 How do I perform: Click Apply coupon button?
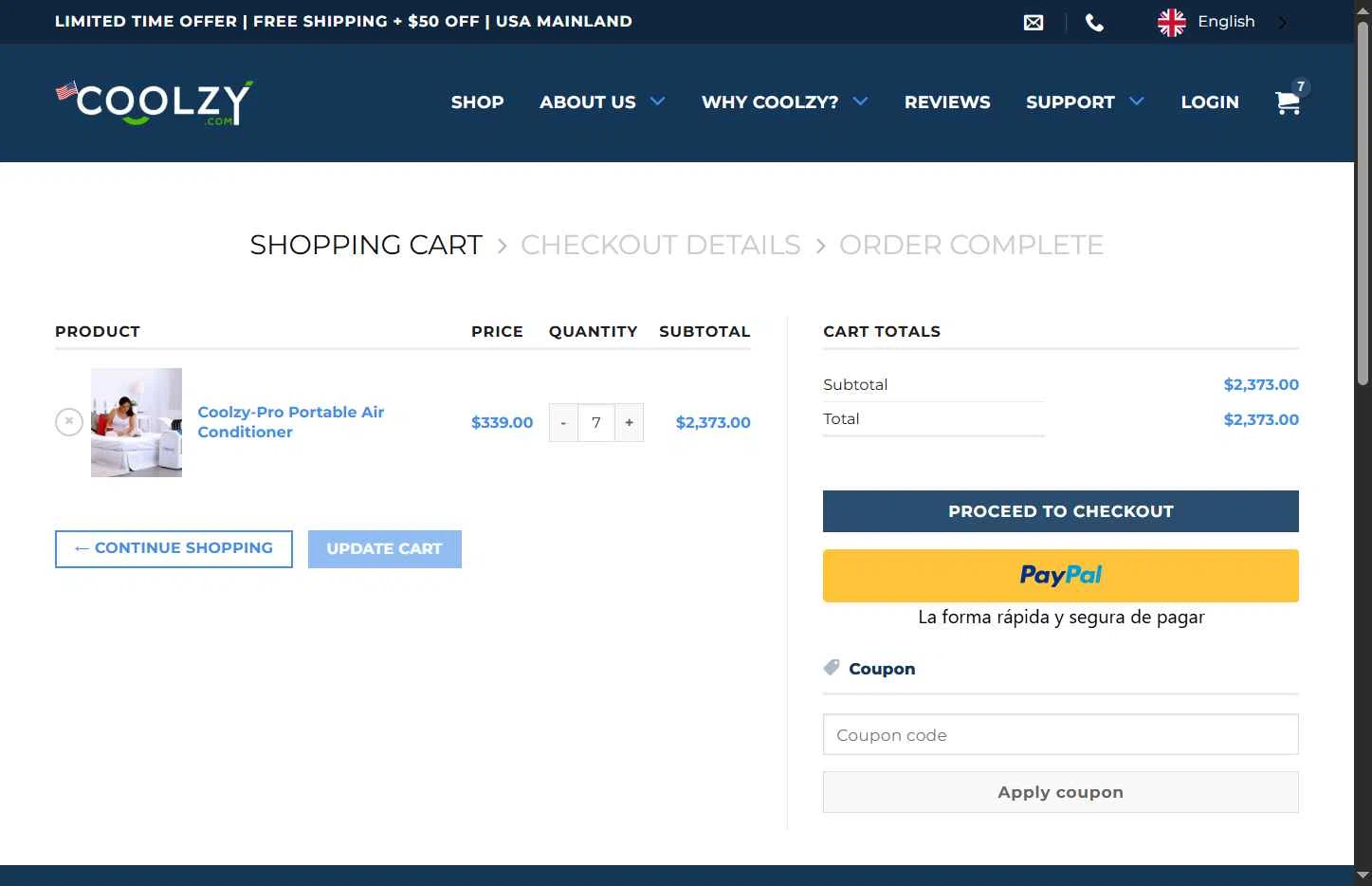[x=1061, y=792]
